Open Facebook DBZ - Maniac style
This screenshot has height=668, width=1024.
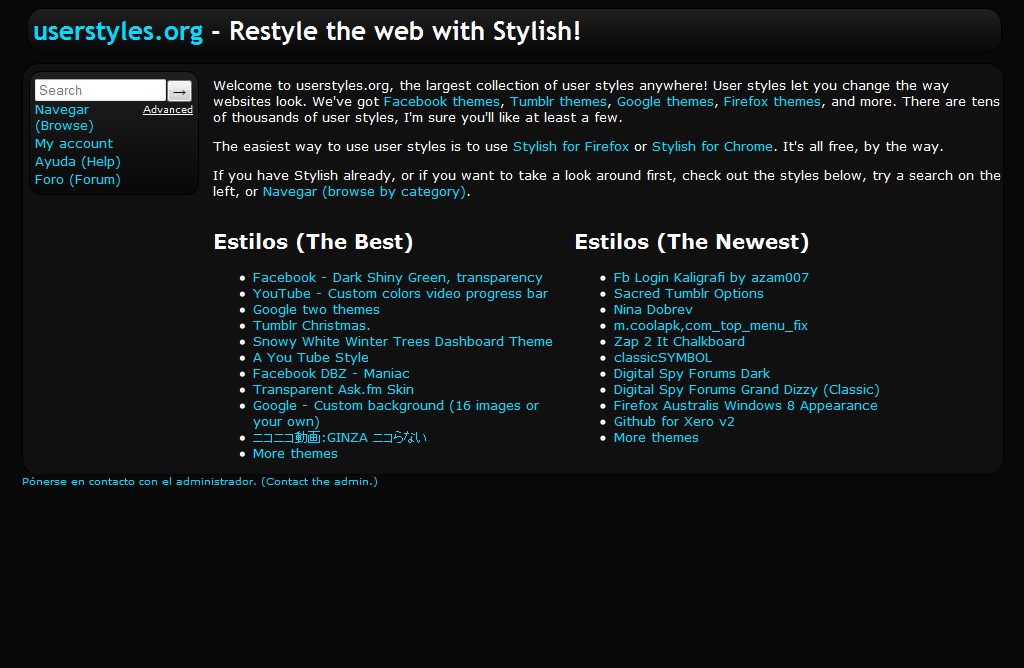click(331, 374)
